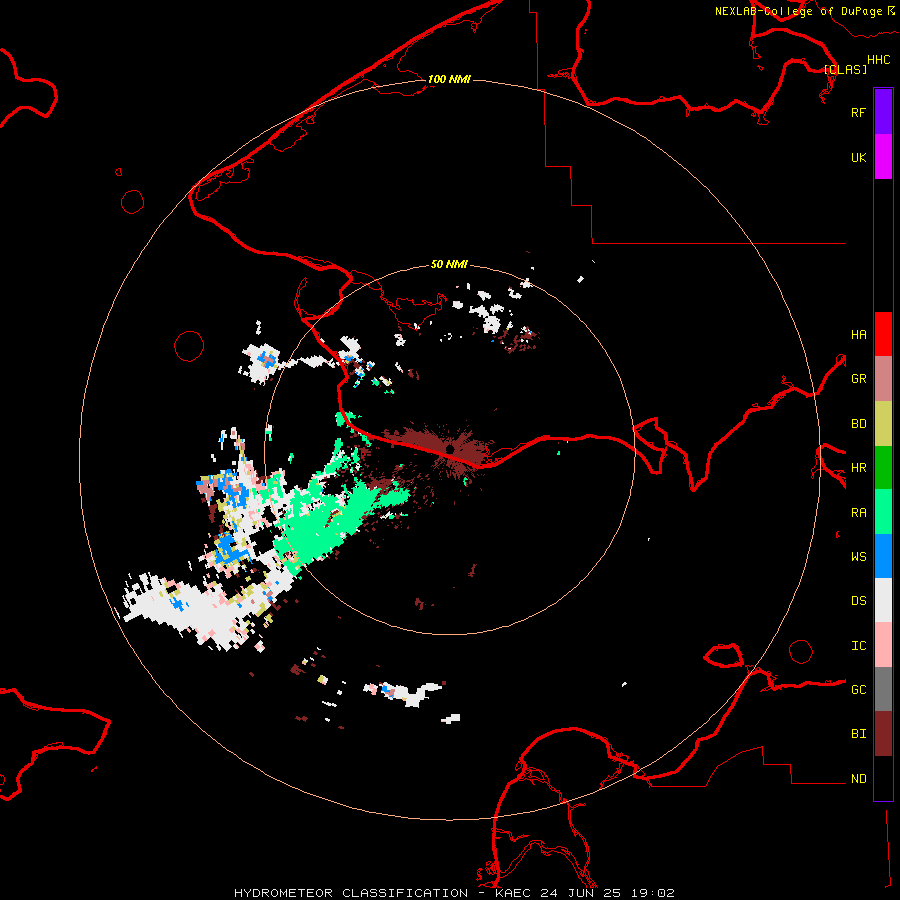Click the GR legend label
The image size is (900, 900).
pos(858,379)
